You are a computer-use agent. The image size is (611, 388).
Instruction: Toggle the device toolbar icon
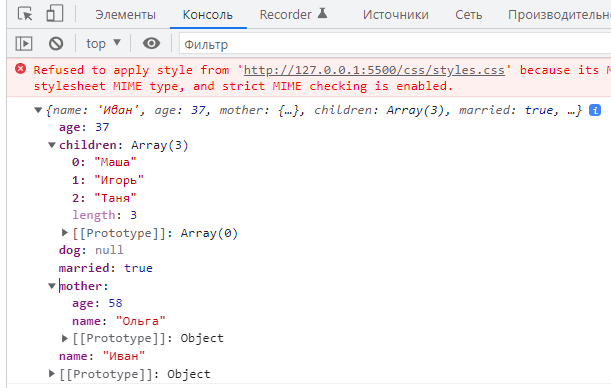[55, 14]
